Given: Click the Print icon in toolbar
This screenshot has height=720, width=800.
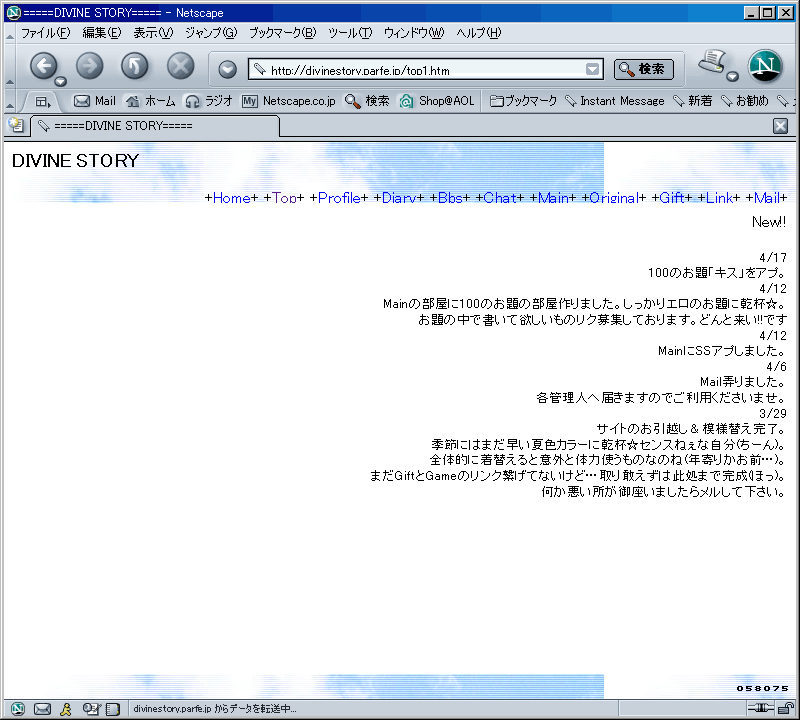Looking at the screenshot, I should point(712,62).
